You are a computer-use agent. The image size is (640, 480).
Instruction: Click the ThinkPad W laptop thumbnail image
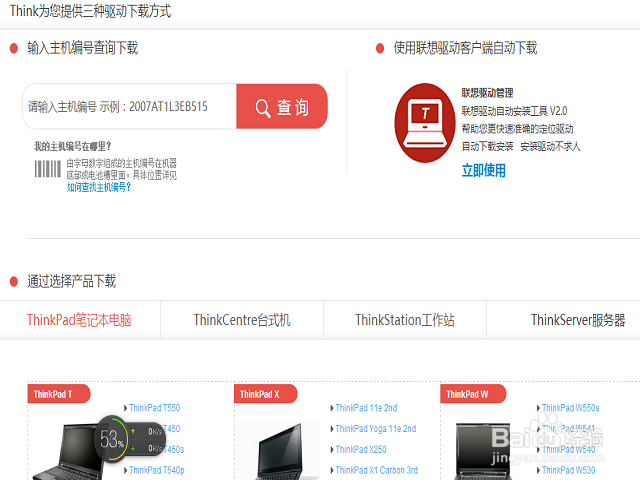pyautogui.click(x=483, y=451)
